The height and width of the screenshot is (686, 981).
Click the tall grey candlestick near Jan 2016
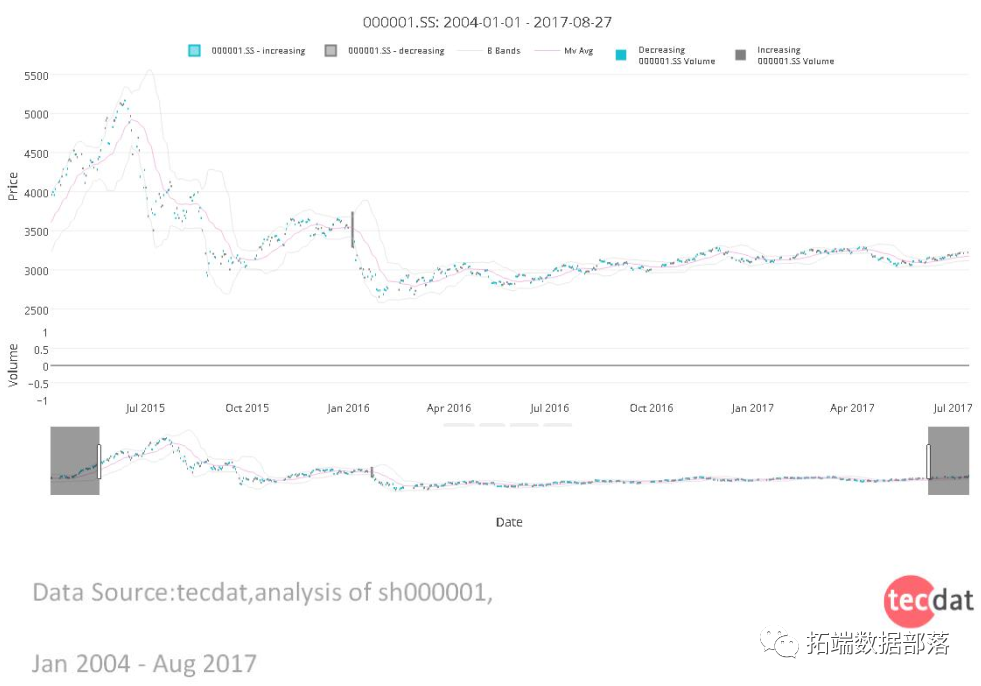tap(352, 229)
